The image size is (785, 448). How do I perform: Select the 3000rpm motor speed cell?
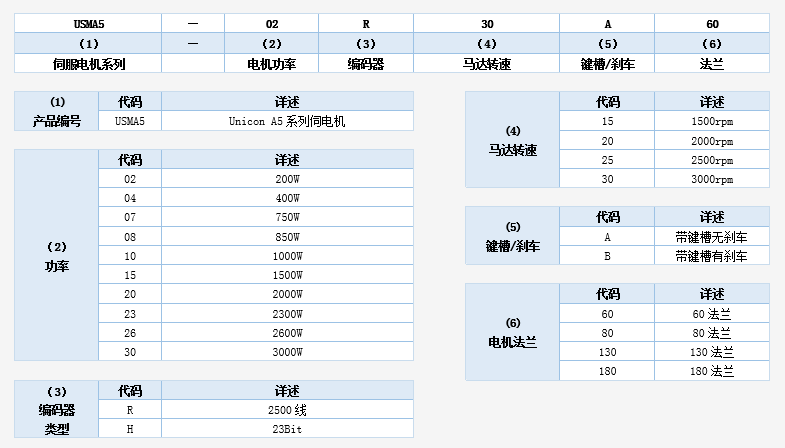[712, 179]
